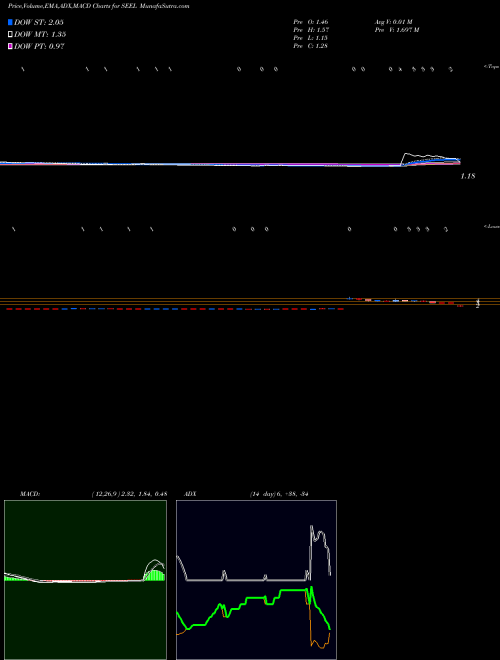This screenshot has height=660, width=500.
Task: Select the 'DOW MT: 1.33' legend label
Action: (40, 34)
